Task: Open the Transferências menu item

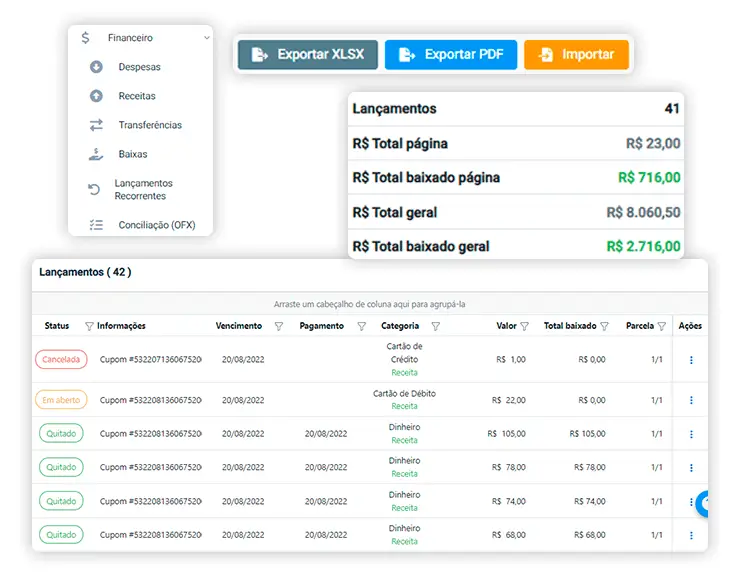Action: pyautogui.click(x=150, y=125)
